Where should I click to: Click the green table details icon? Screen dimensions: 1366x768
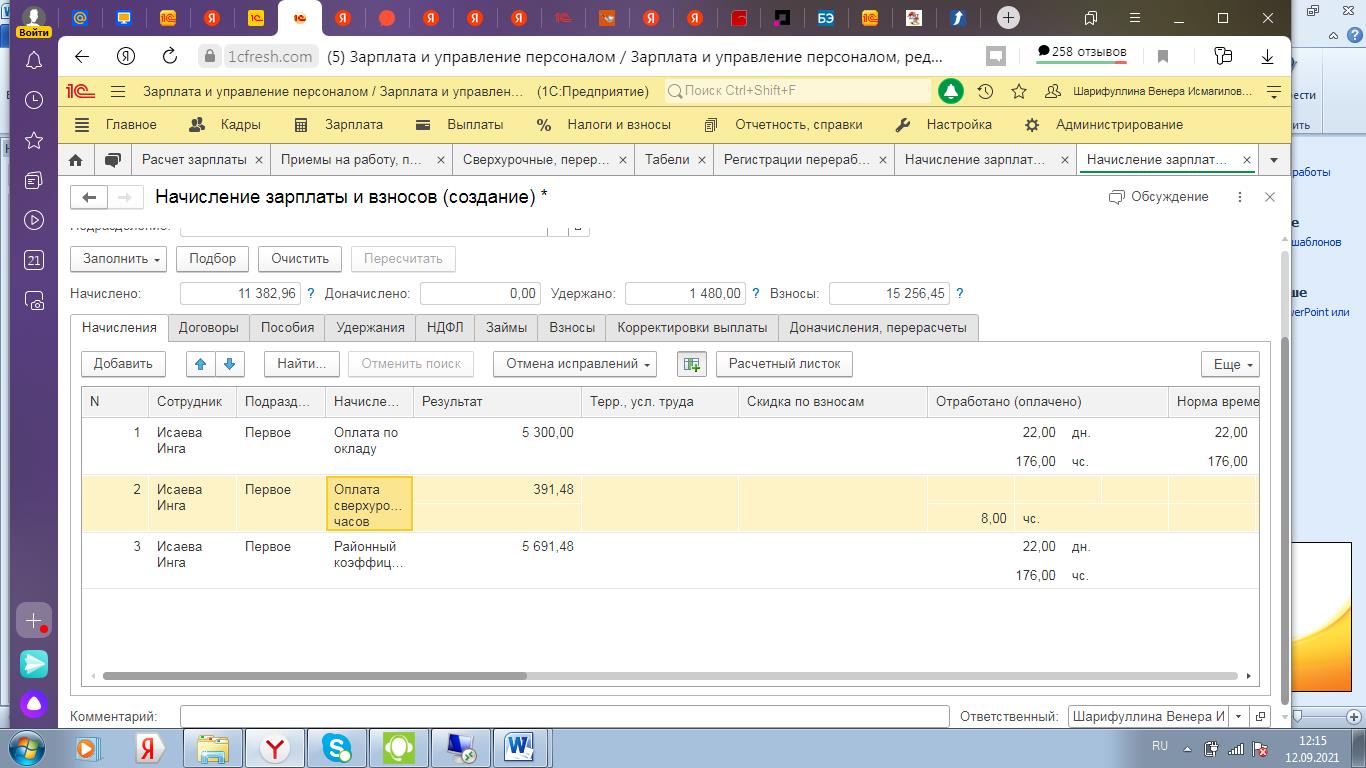[x=691, y=364]
